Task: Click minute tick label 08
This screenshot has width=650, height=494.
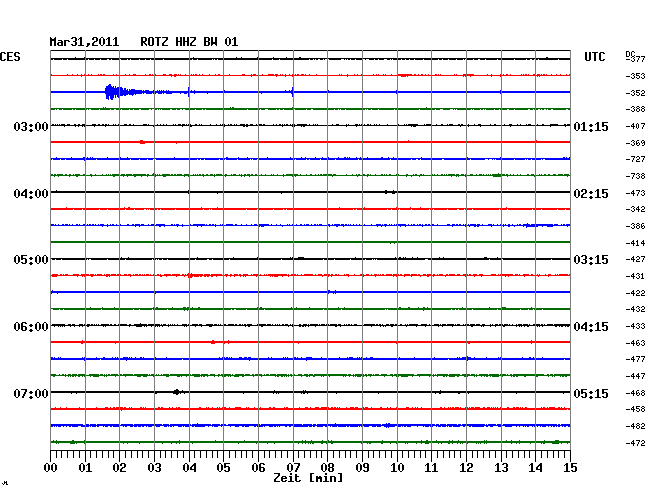Action: [x=327, y=468]
